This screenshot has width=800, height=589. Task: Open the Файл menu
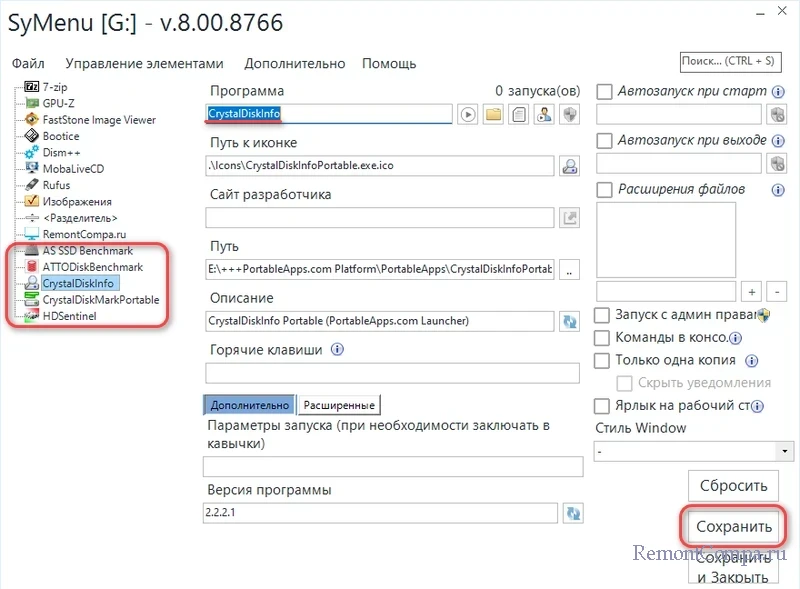28,63
